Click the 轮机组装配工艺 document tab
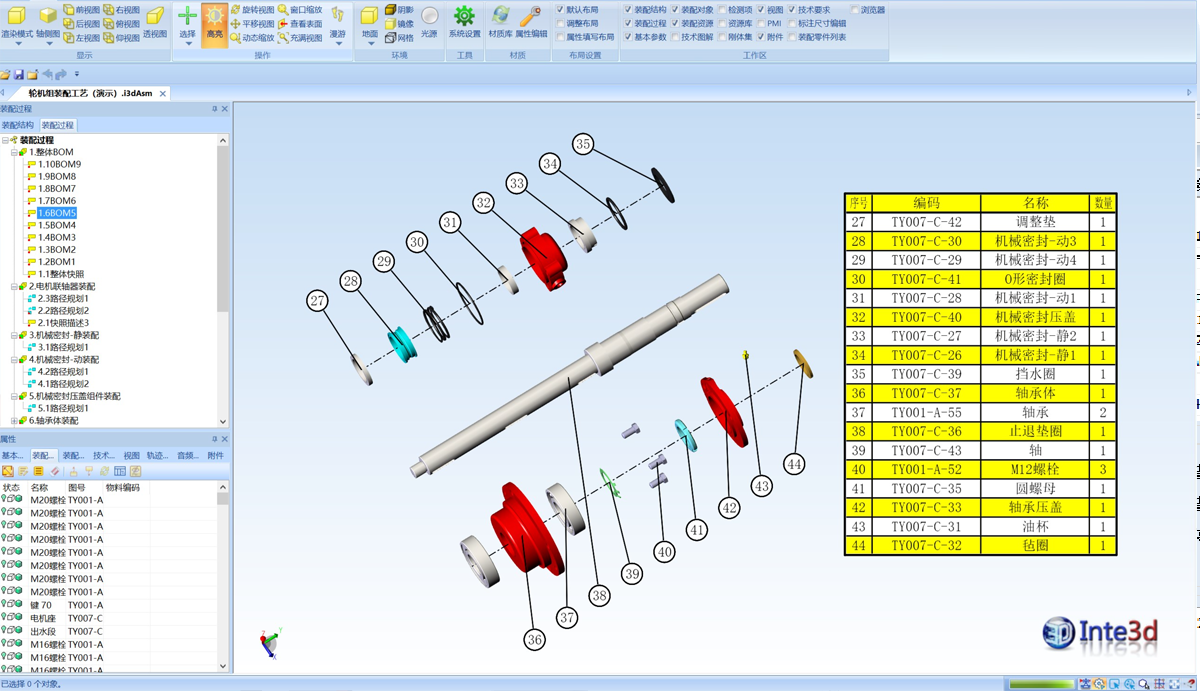This screenshot has height=691, width=1200. click(x=88, y=93)
